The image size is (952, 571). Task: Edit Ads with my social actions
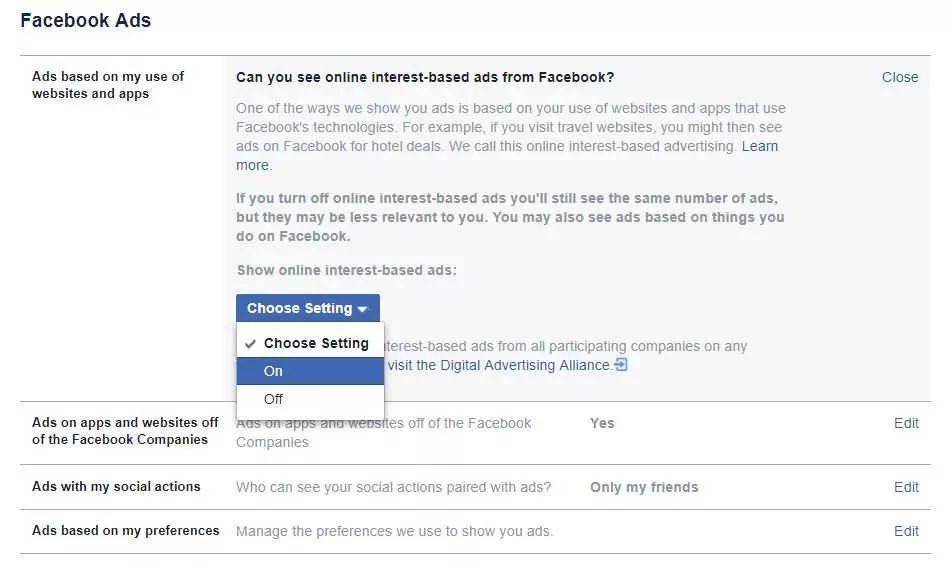click(x=906, y=487)
